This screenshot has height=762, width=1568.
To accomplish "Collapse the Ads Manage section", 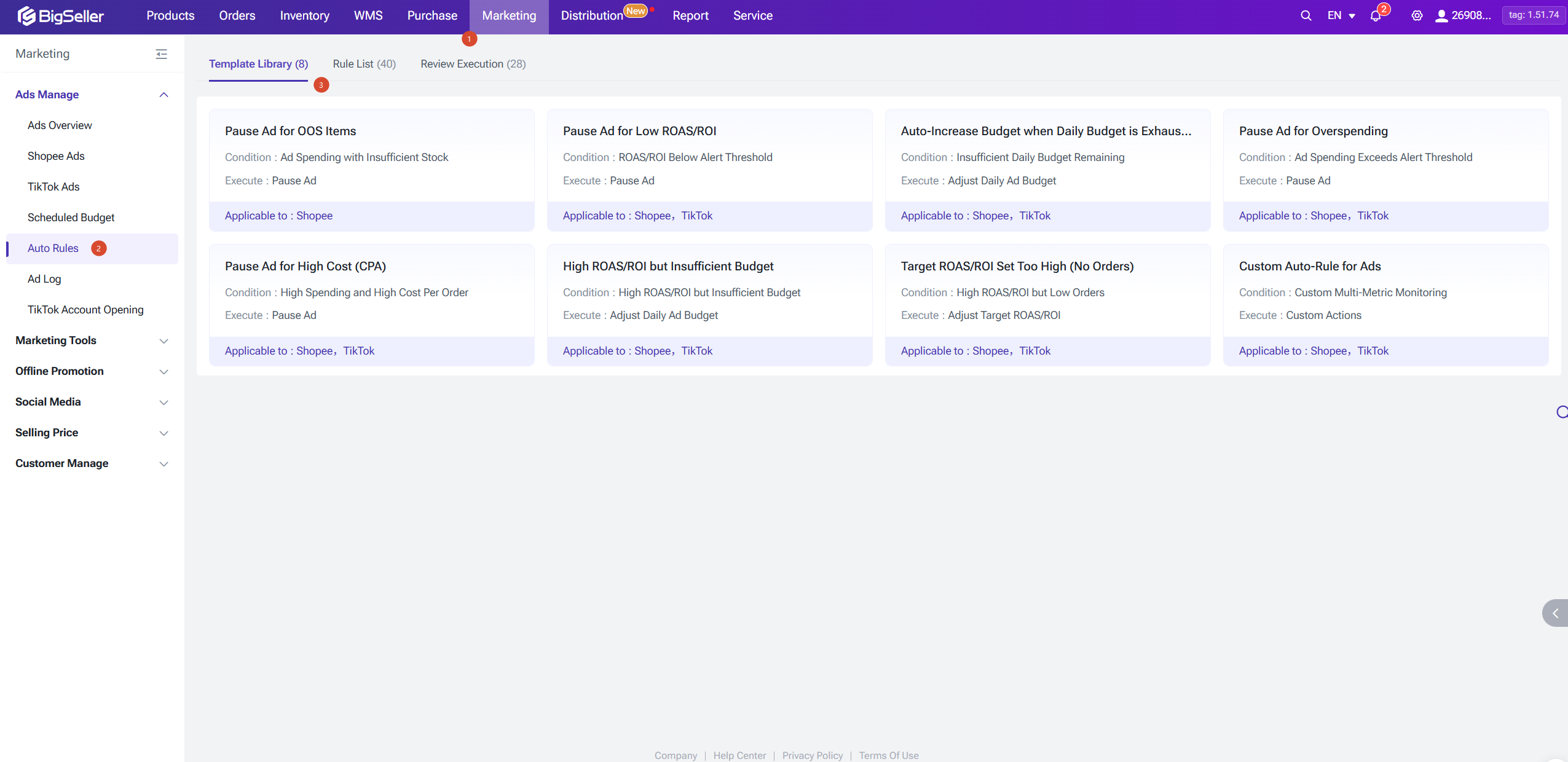I will pyautogui.click(x=163, y=95).
